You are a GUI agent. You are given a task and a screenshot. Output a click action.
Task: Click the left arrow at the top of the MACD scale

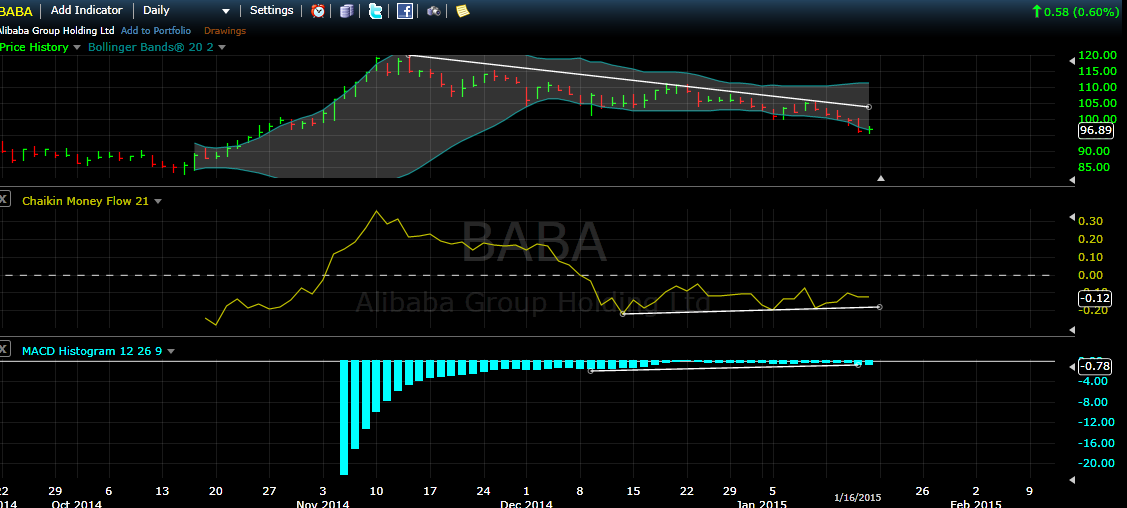pos(1072,366)
